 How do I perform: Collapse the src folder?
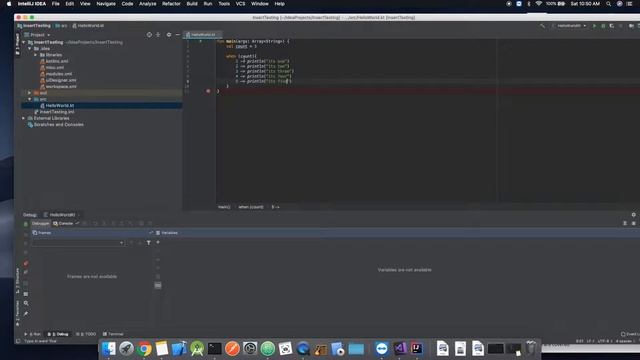[x=29, y=99]
